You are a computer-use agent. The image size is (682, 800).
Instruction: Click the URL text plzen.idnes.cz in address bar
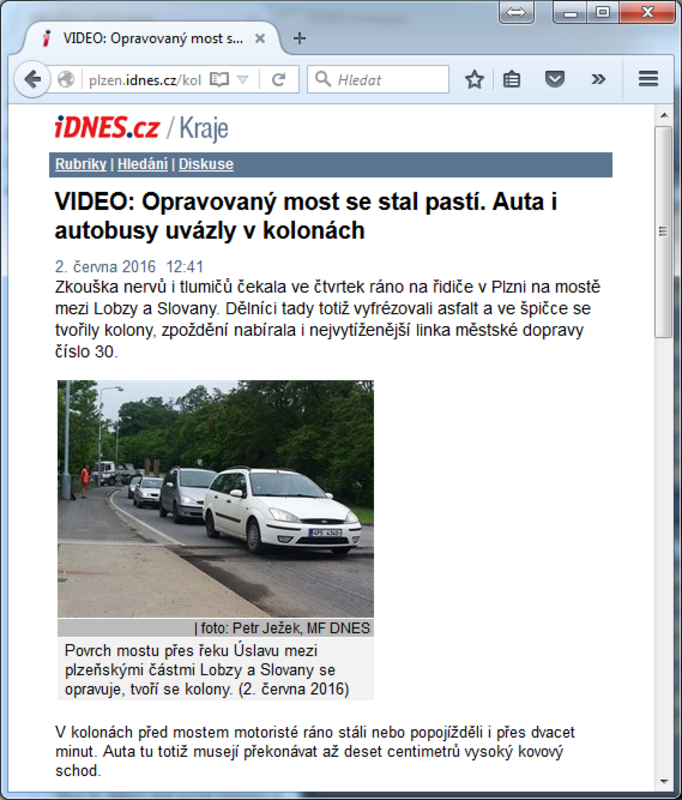coord(130,80)
